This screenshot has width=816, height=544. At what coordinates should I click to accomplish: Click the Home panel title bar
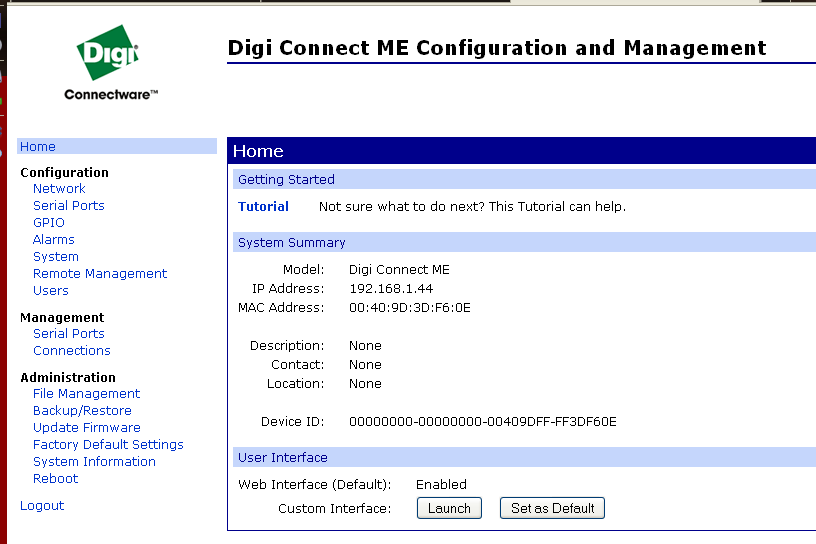tap(521, 151)
